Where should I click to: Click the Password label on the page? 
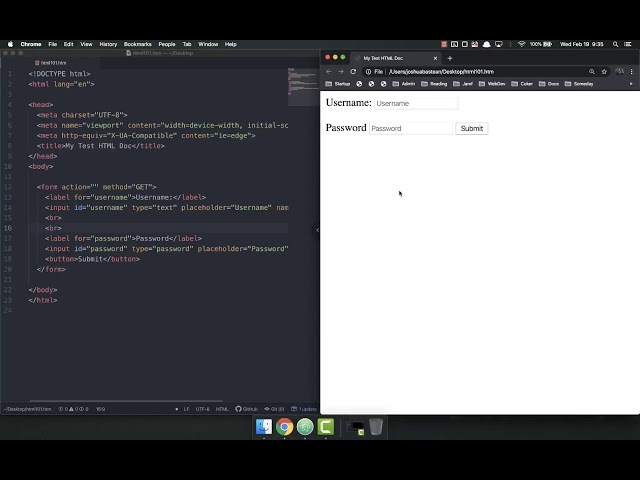coord(346,128)
